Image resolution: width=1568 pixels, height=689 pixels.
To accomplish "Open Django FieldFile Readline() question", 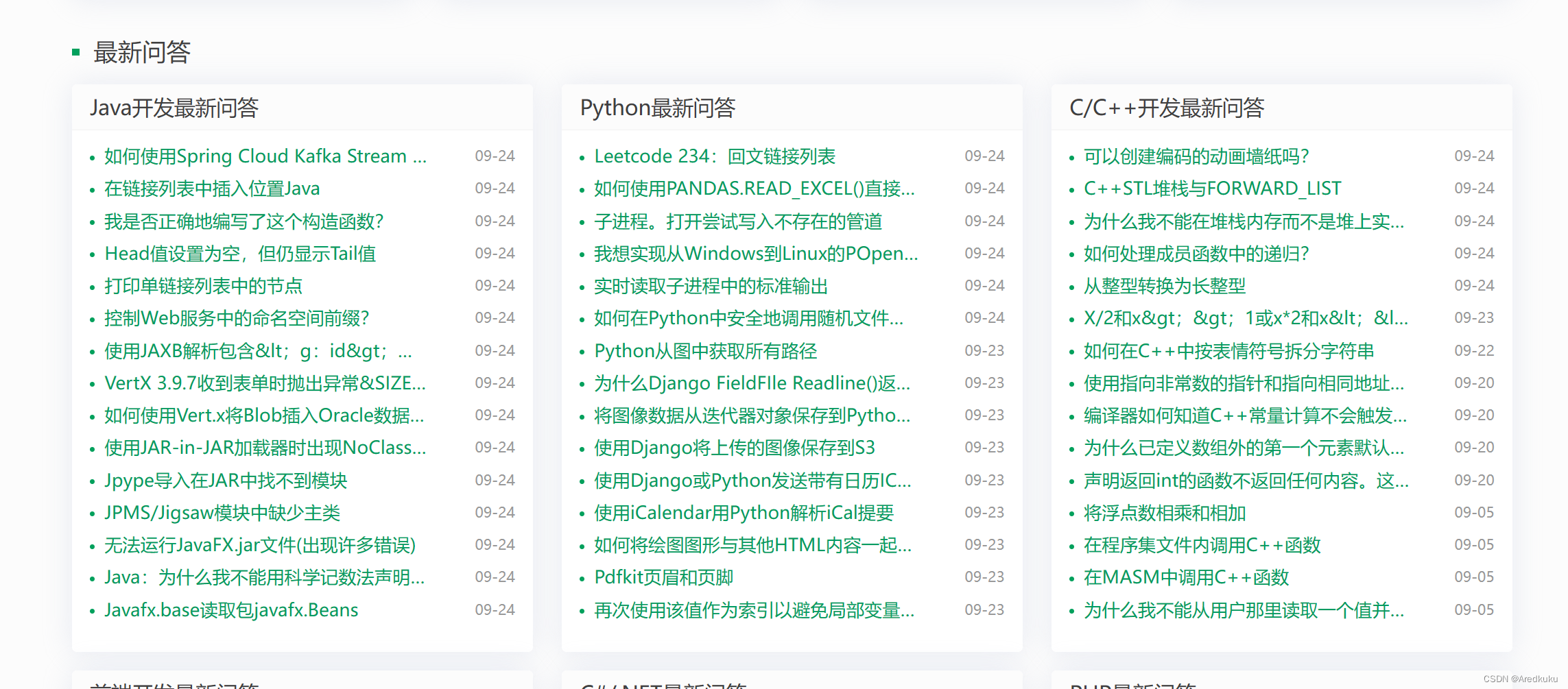I will click(752, 383).
